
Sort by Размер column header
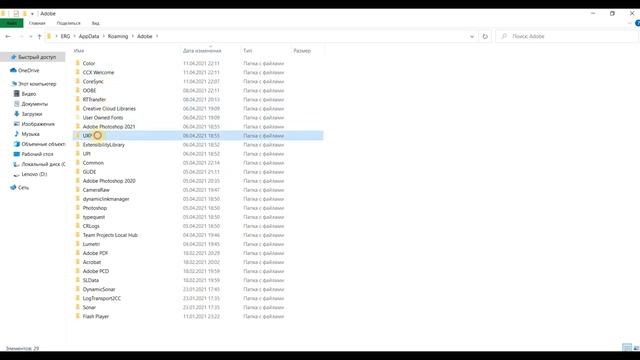tap(302, 51)
